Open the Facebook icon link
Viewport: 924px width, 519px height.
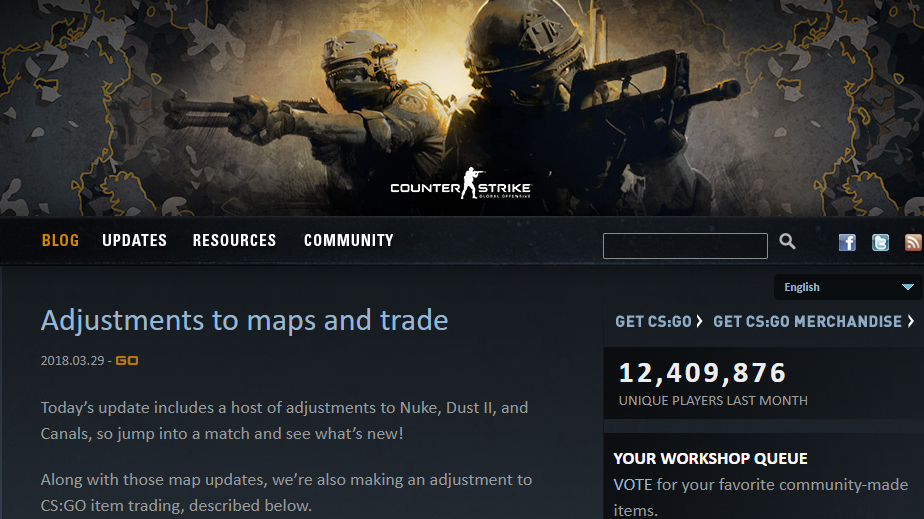(847, 242)
